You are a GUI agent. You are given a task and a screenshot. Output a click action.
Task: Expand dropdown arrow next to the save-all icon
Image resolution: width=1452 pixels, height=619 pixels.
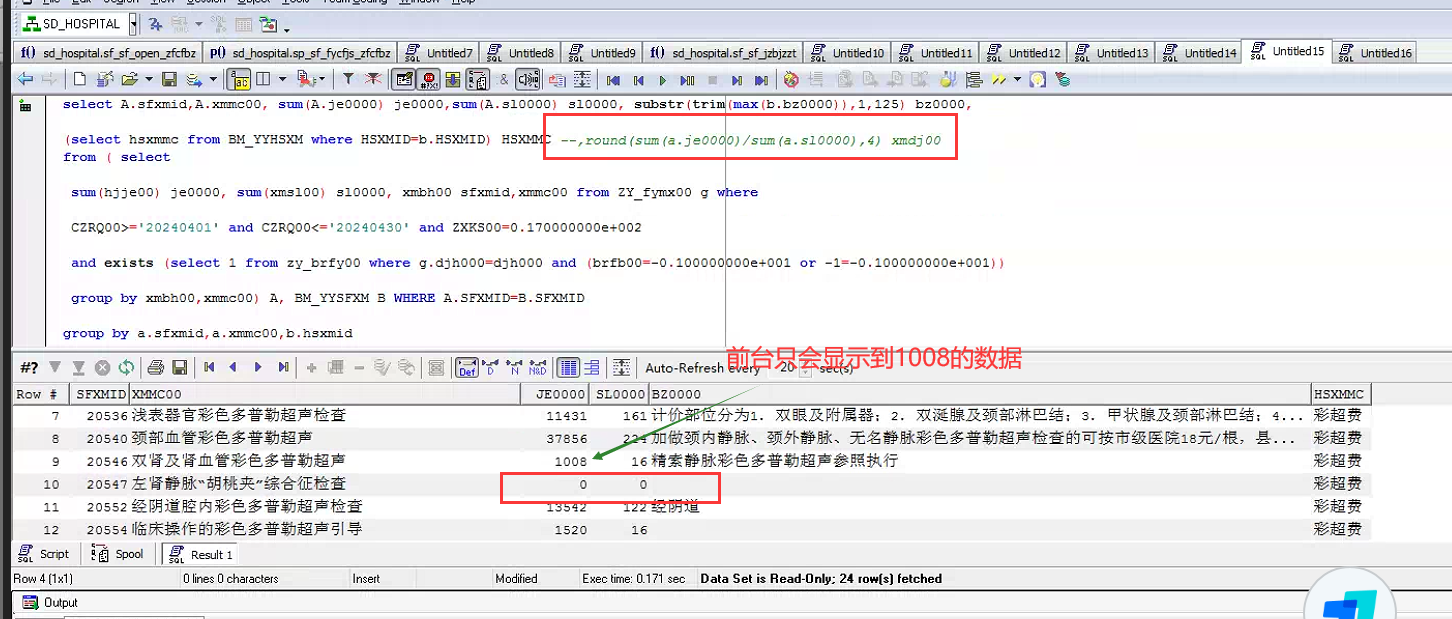pyautogui.click(x=213, y=79)
